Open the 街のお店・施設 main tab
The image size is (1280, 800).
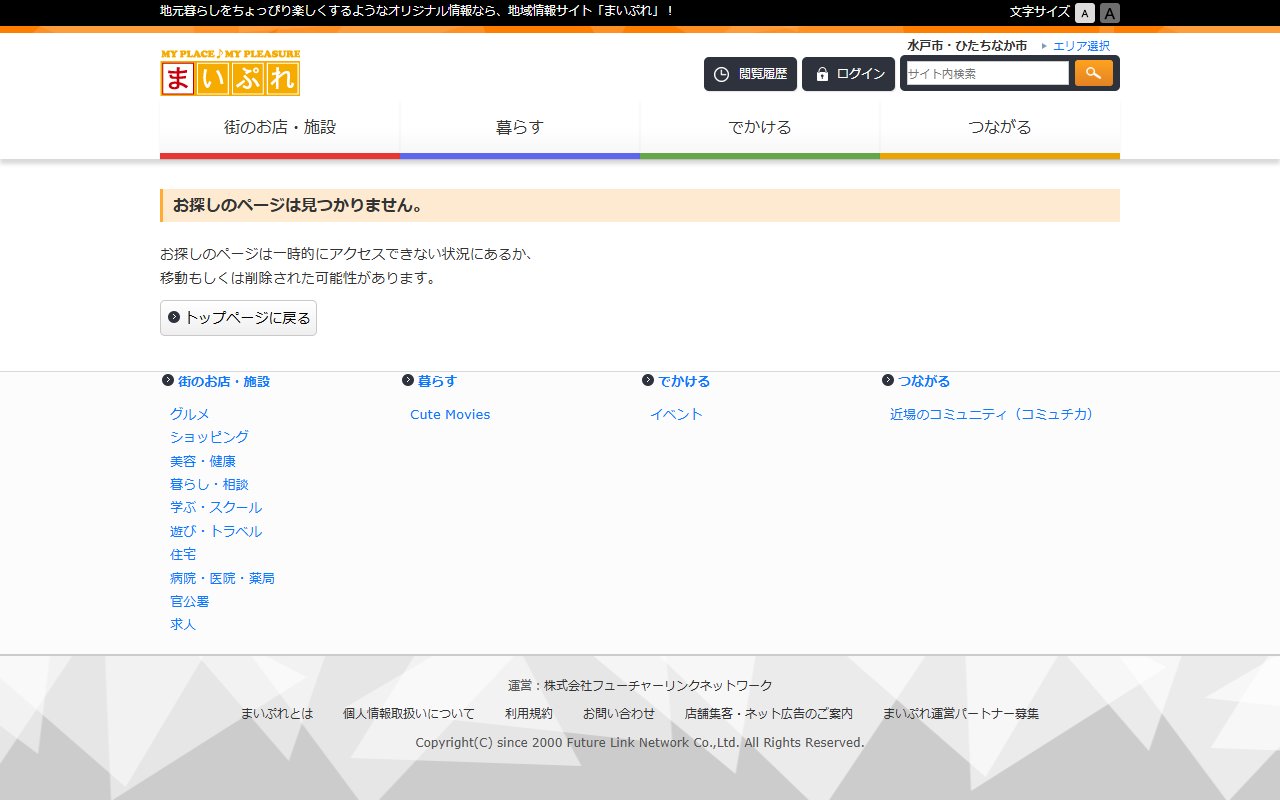280,130
